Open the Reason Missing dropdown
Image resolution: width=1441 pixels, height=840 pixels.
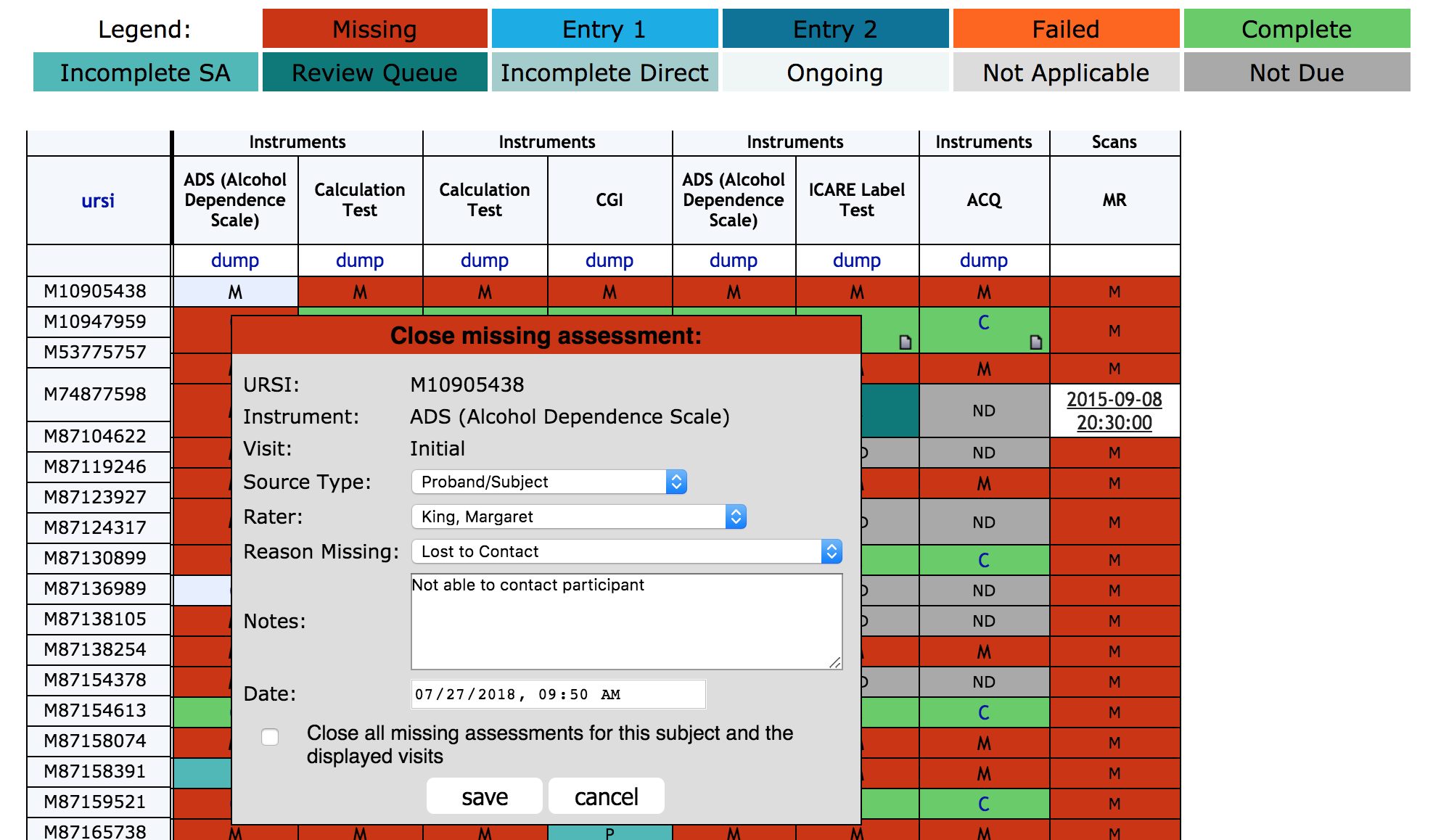627,551
